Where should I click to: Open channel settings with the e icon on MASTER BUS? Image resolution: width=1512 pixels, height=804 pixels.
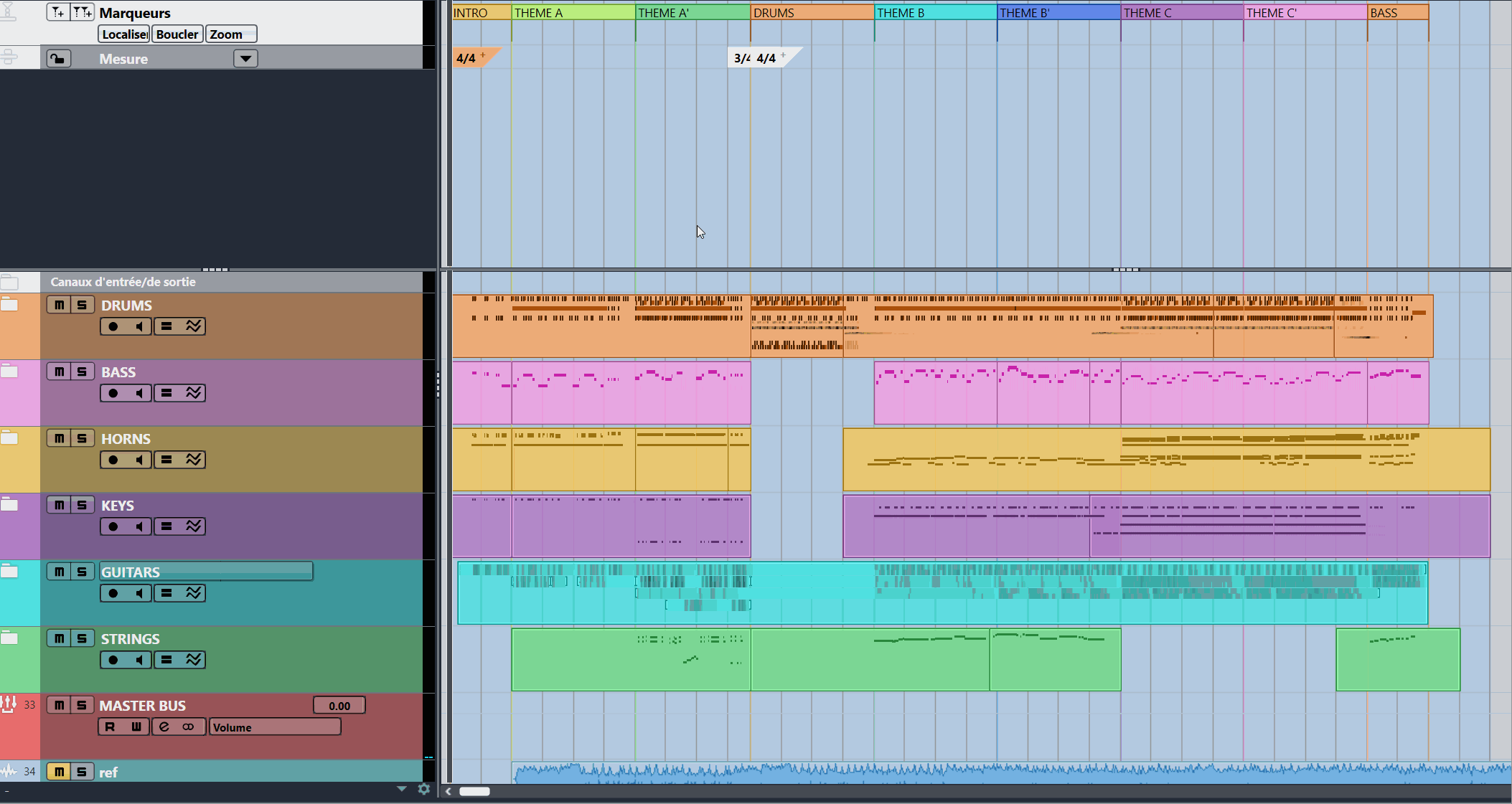[x=164, y=727]
